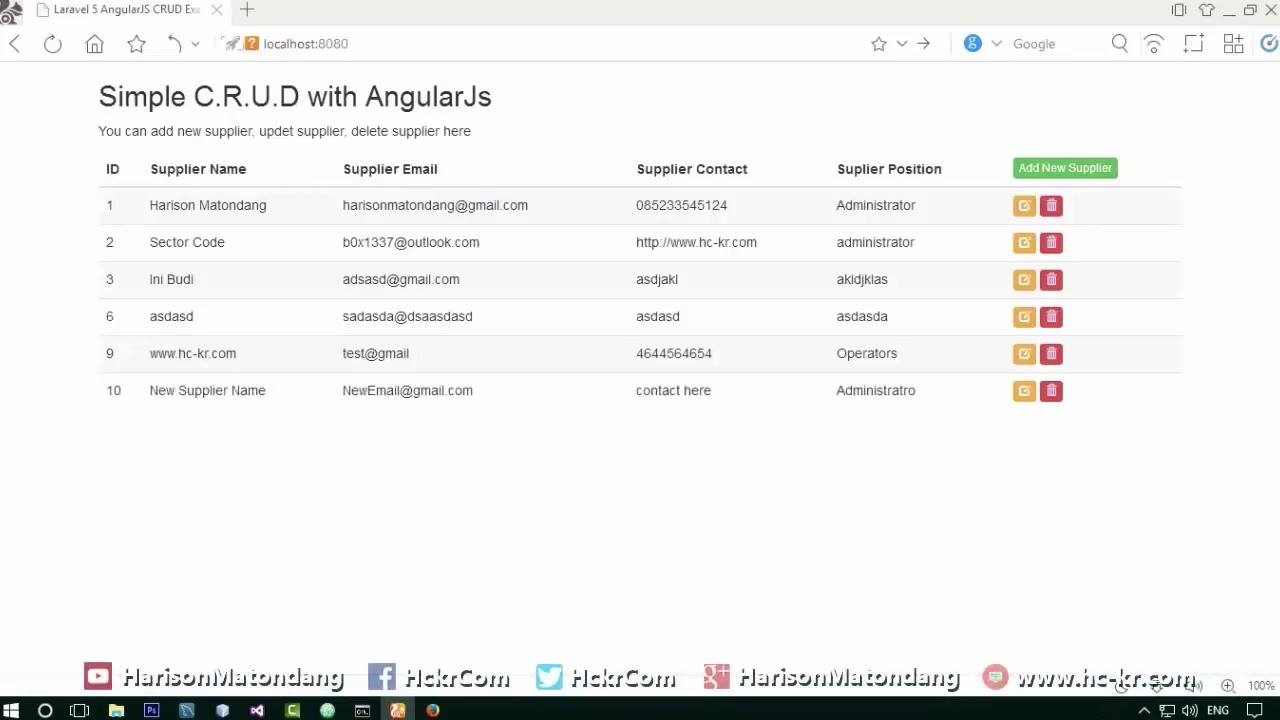The height and width of the screenshot is (720, 1280).
Task: Go back to previous page
Action: (x=14, y=44)
